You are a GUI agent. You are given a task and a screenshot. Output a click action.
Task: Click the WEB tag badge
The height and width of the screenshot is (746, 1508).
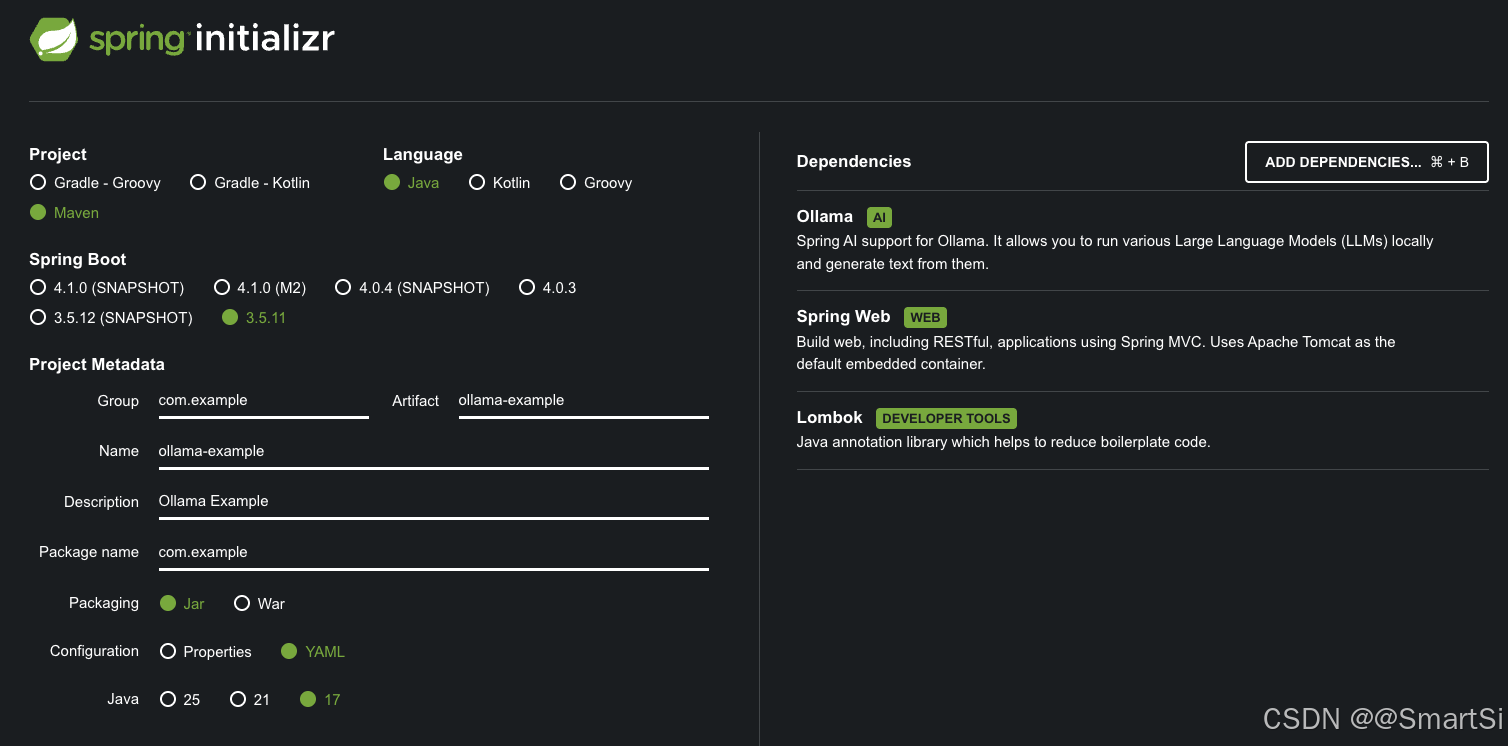(925, 318)
